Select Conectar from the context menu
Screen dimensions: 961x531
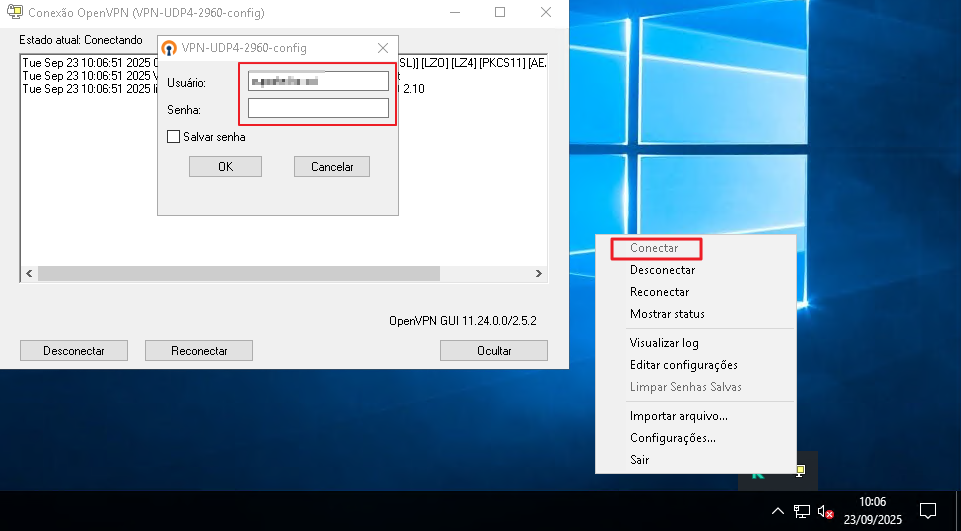click(654, 248)
